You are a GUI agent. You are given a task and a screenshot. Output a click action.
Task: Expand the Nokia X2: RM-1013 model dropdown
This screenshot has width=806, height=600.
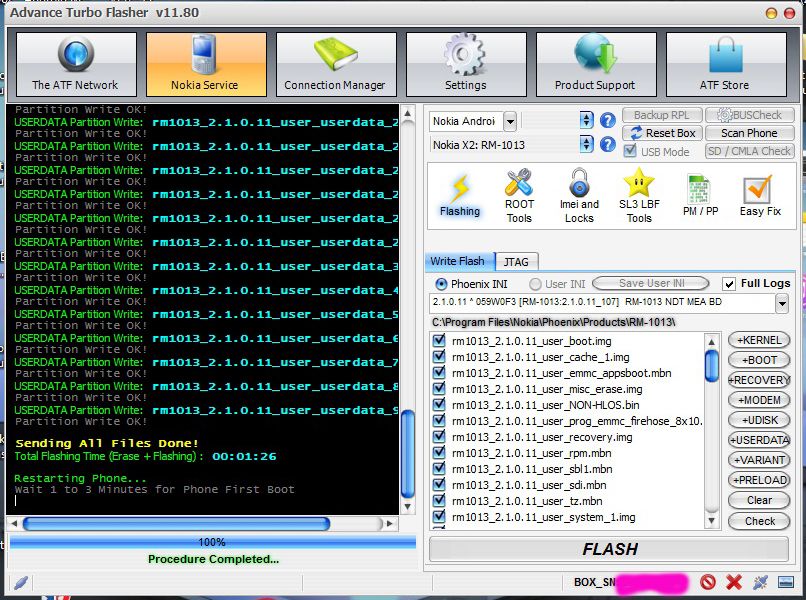[x=587, y=145]
